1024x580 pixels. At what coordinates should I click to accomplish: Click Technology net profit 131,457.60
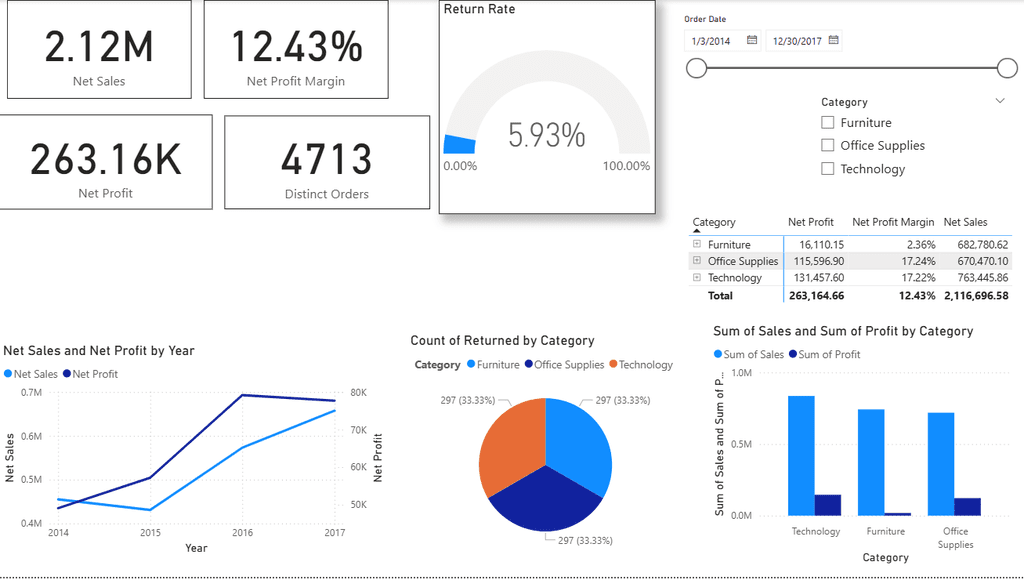[819, 278]
